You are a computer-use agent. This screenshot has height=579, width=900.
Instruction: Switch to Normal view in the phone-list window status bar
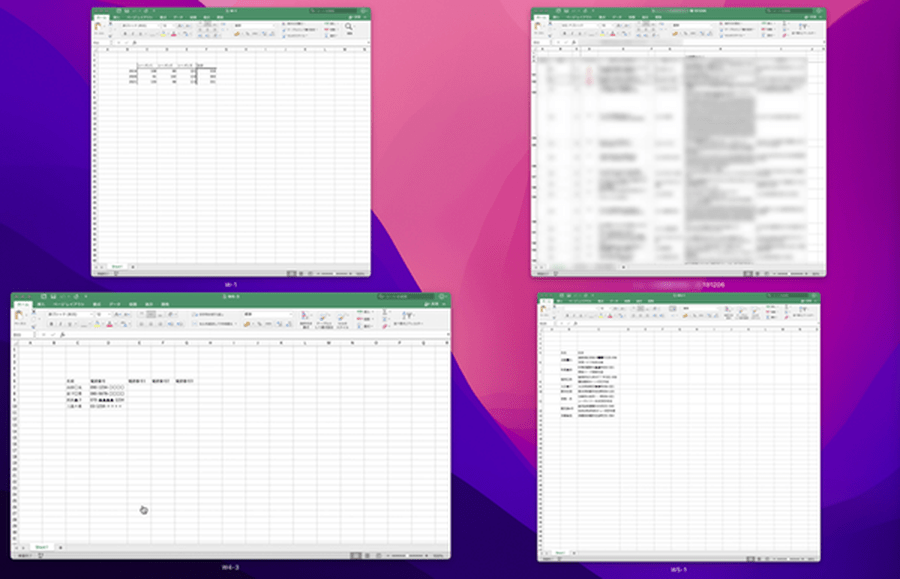tap(356, 555)
